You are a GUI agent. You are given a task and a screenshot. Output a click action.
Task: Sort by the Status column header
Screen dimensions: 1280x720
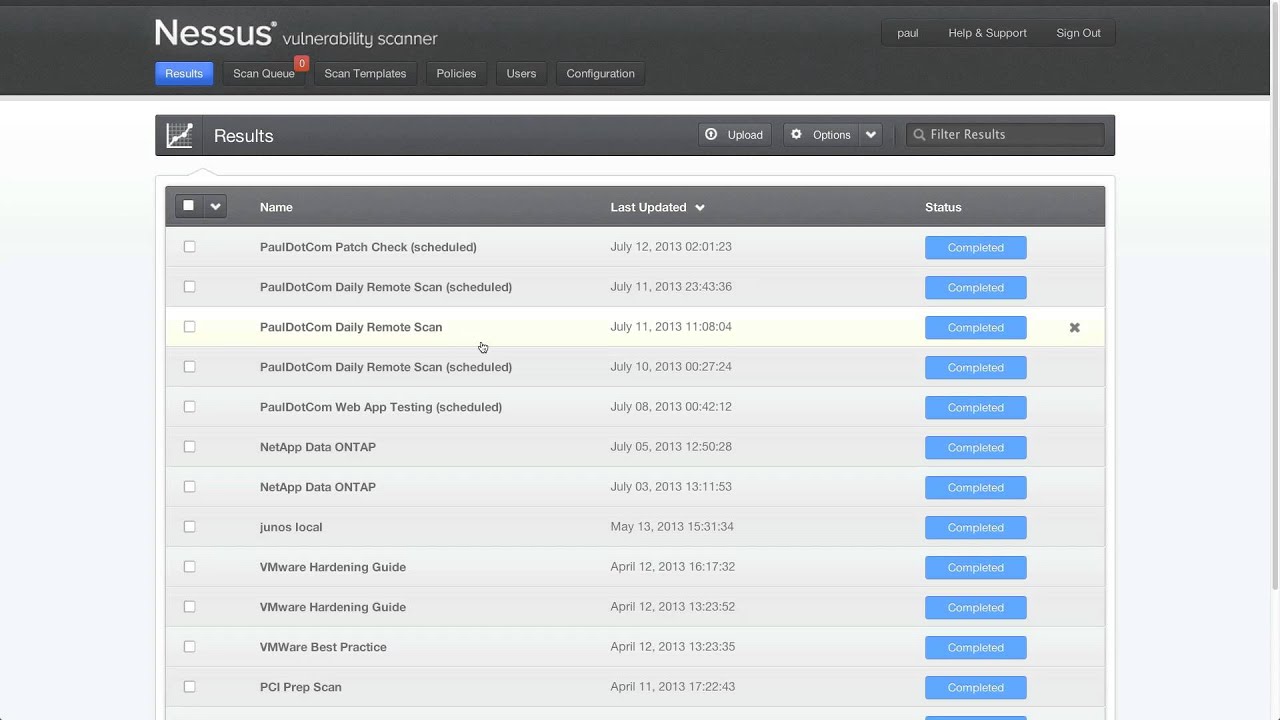(943, 207)
